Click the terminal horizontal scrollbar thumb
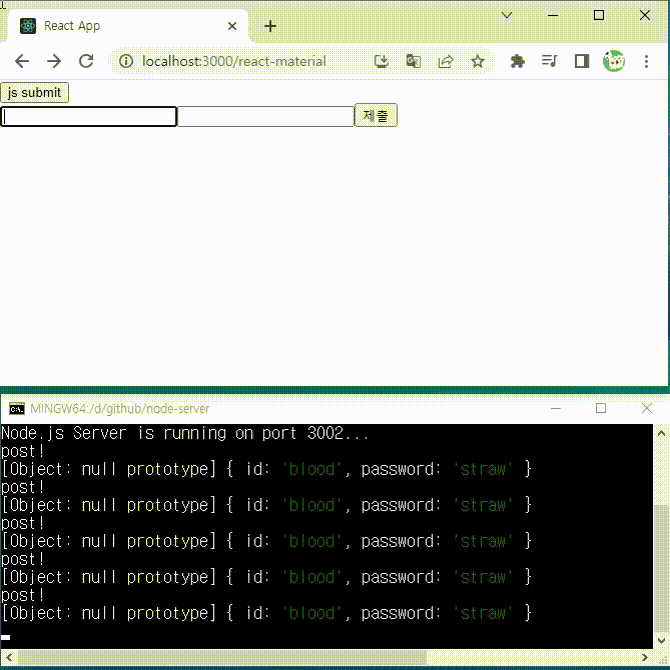 pyautogui.click(x=222, y=657)
